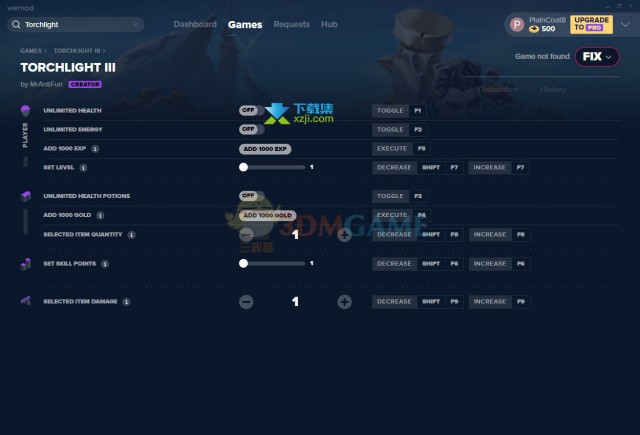Screen dimensions: 640x435
Task: Click Execute hotkey for Add 1000 Gold
Action: click(392, 215)
